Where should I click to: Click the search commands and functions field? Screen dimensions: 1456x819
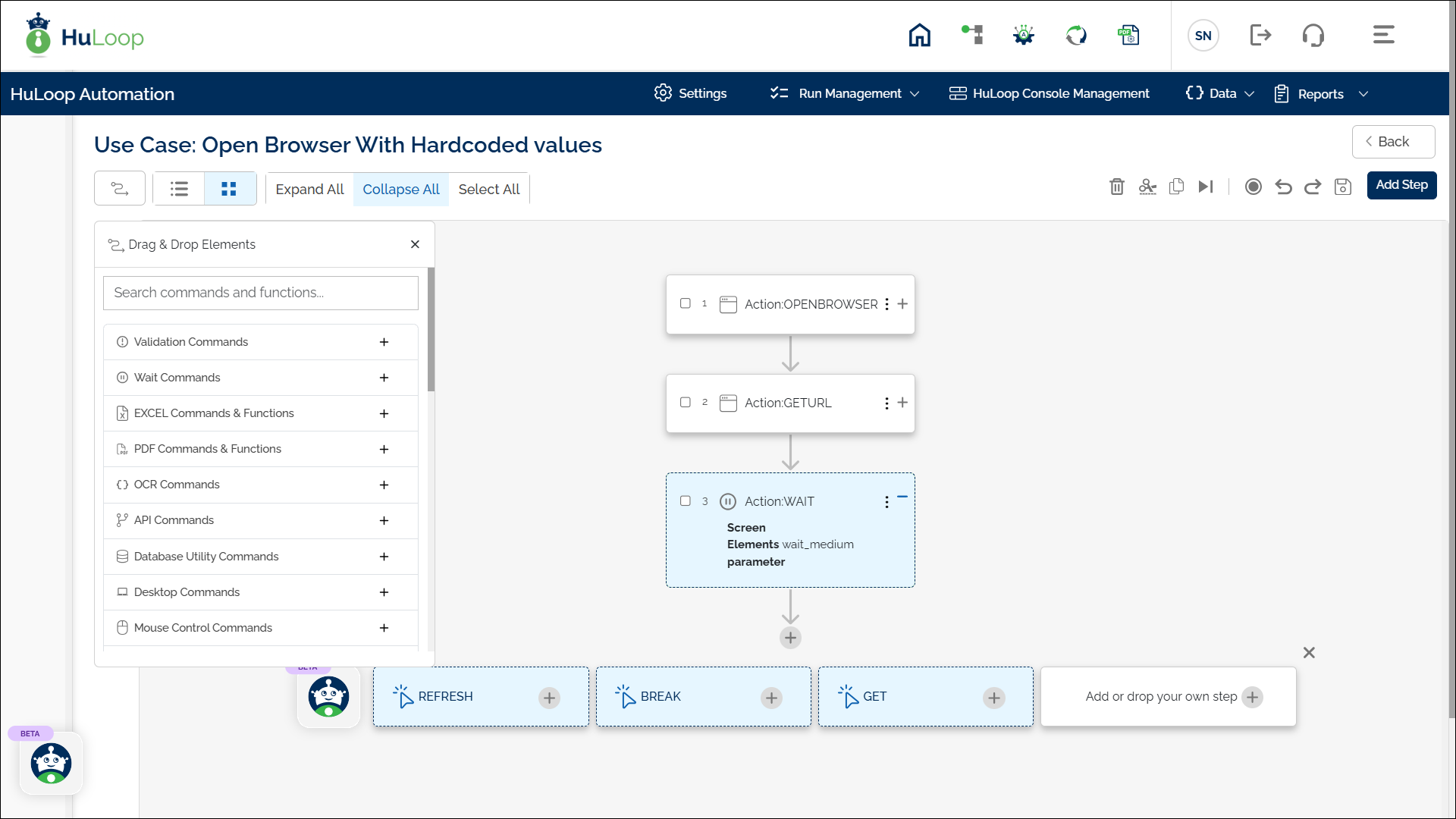tap(260, 293)
